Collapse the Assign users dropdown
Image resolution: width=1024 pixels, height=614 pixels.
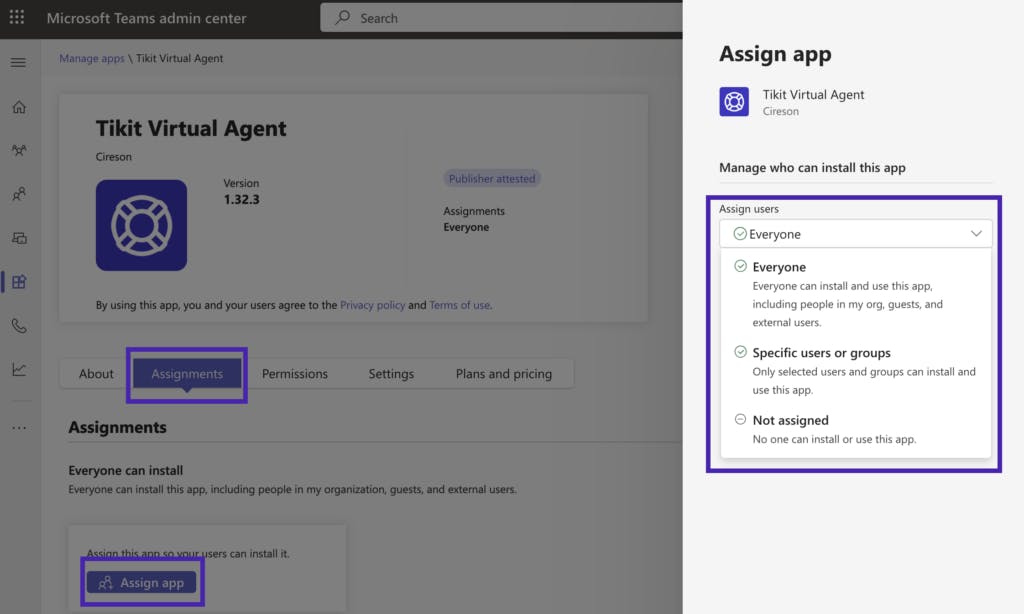coord(976,234)
